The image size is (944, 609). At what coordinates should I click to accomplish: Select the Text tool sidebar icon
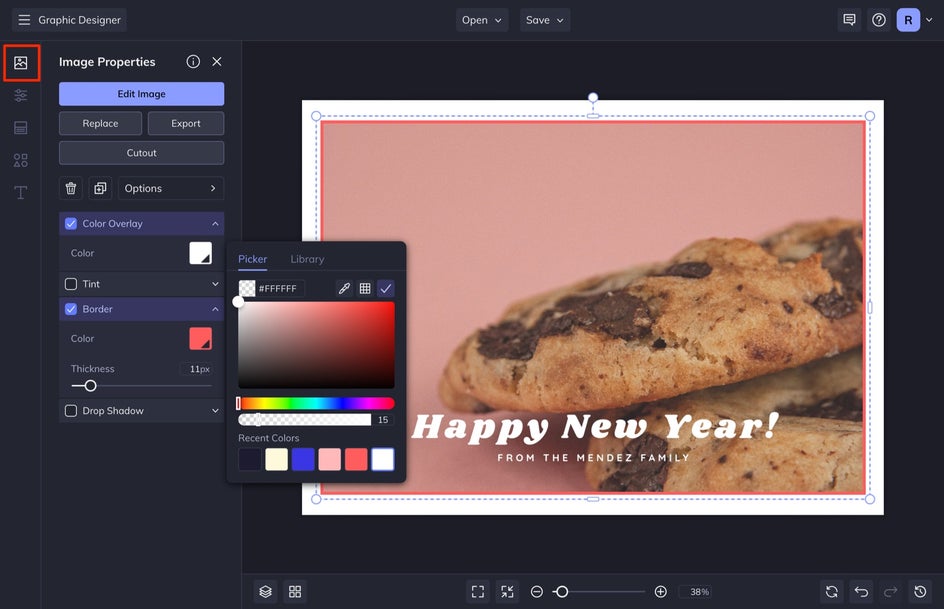(21, 193)
